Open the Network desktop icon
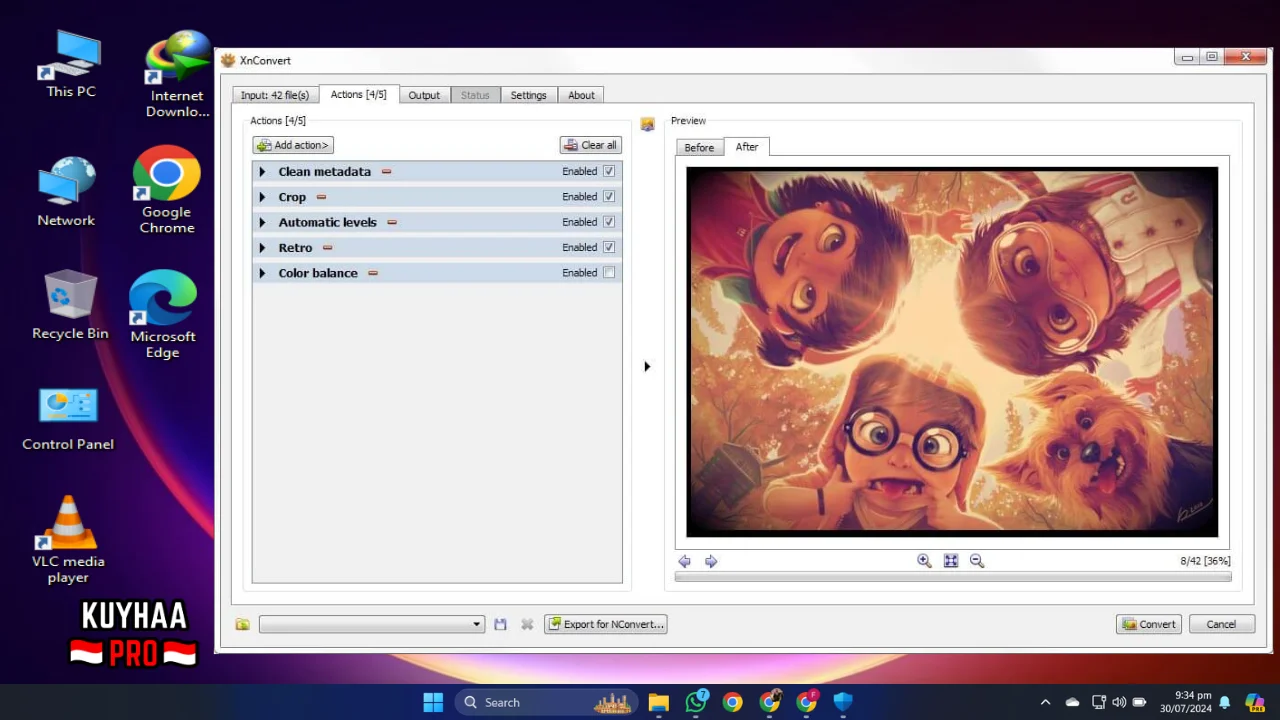The image size is (1280, 720). 66,191
